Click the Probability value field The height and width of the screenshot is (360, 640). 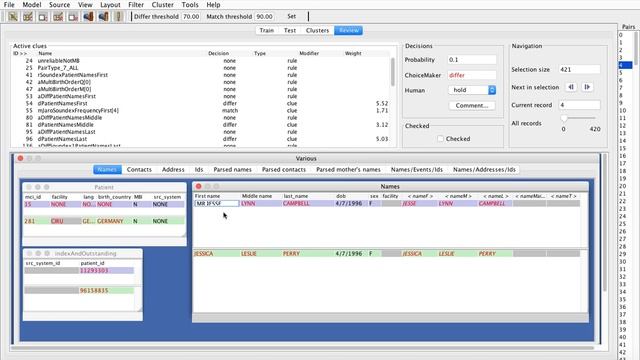pyautogui.click(x=472, y=60)
